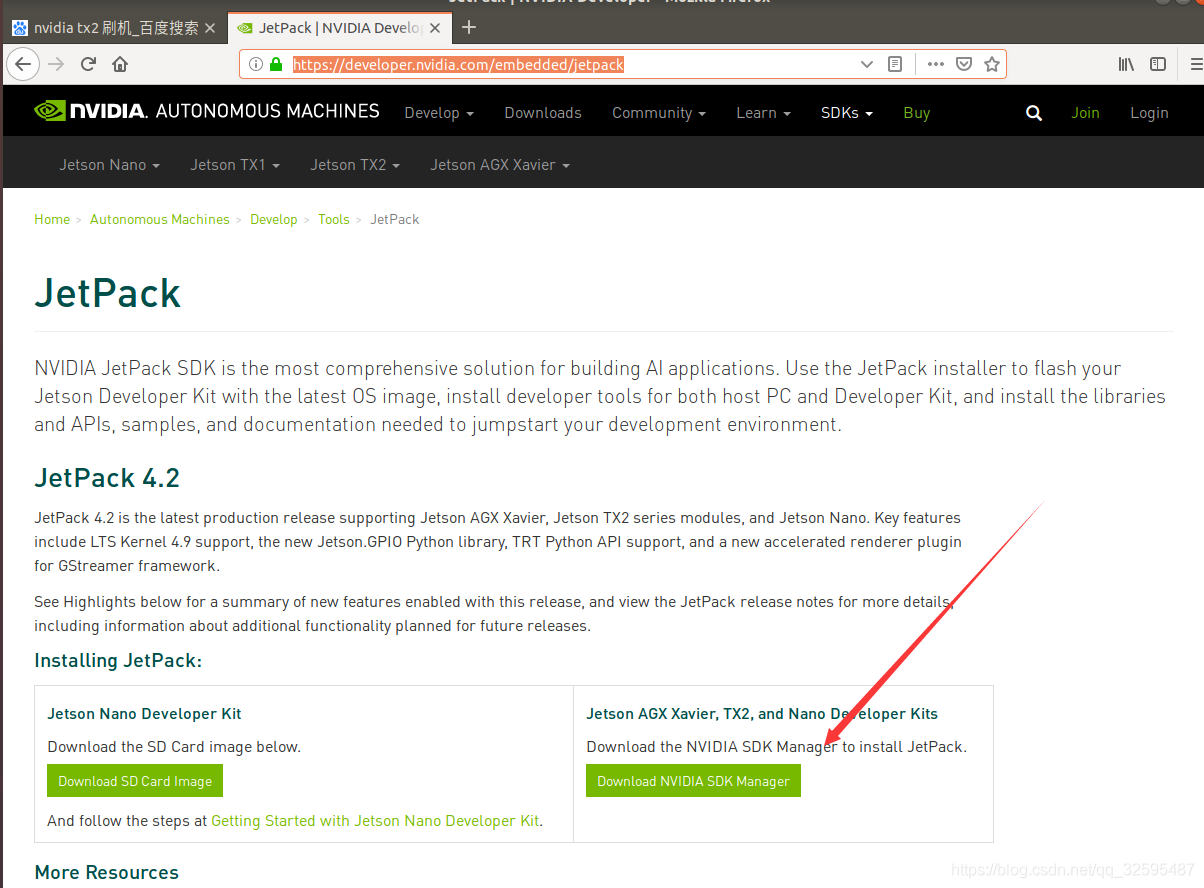Click the green padlock security icon
Viewport: 1204px width, 888px height.
[x=276, y=64]
